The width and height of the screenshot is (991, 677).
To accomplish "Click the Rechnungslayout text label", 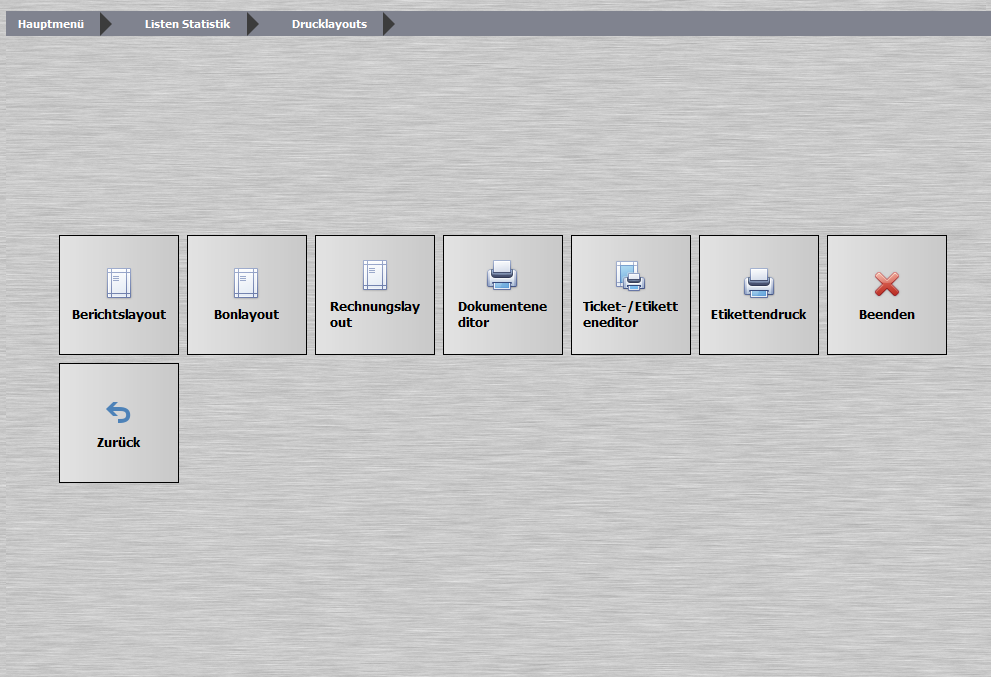I will tap(375, 314).
